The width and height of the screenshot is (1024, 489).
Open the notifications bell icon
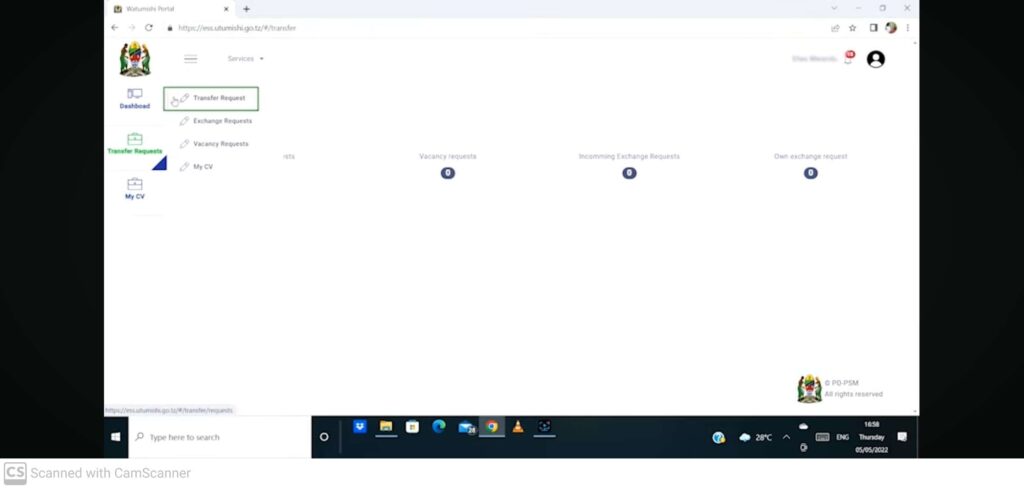coord(848,59)
